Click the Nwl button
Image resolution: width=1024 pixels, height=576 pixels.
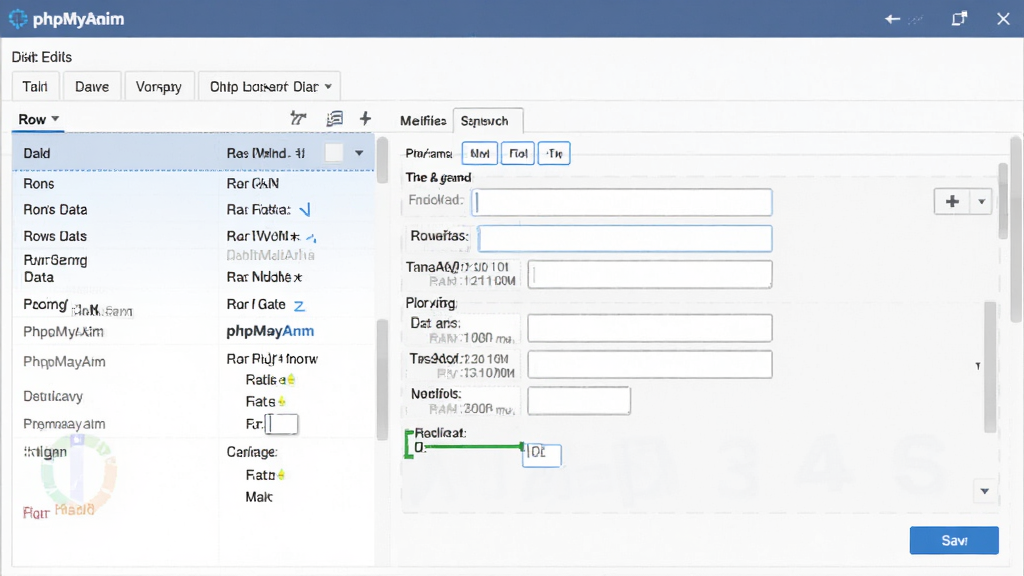[479, 153]
